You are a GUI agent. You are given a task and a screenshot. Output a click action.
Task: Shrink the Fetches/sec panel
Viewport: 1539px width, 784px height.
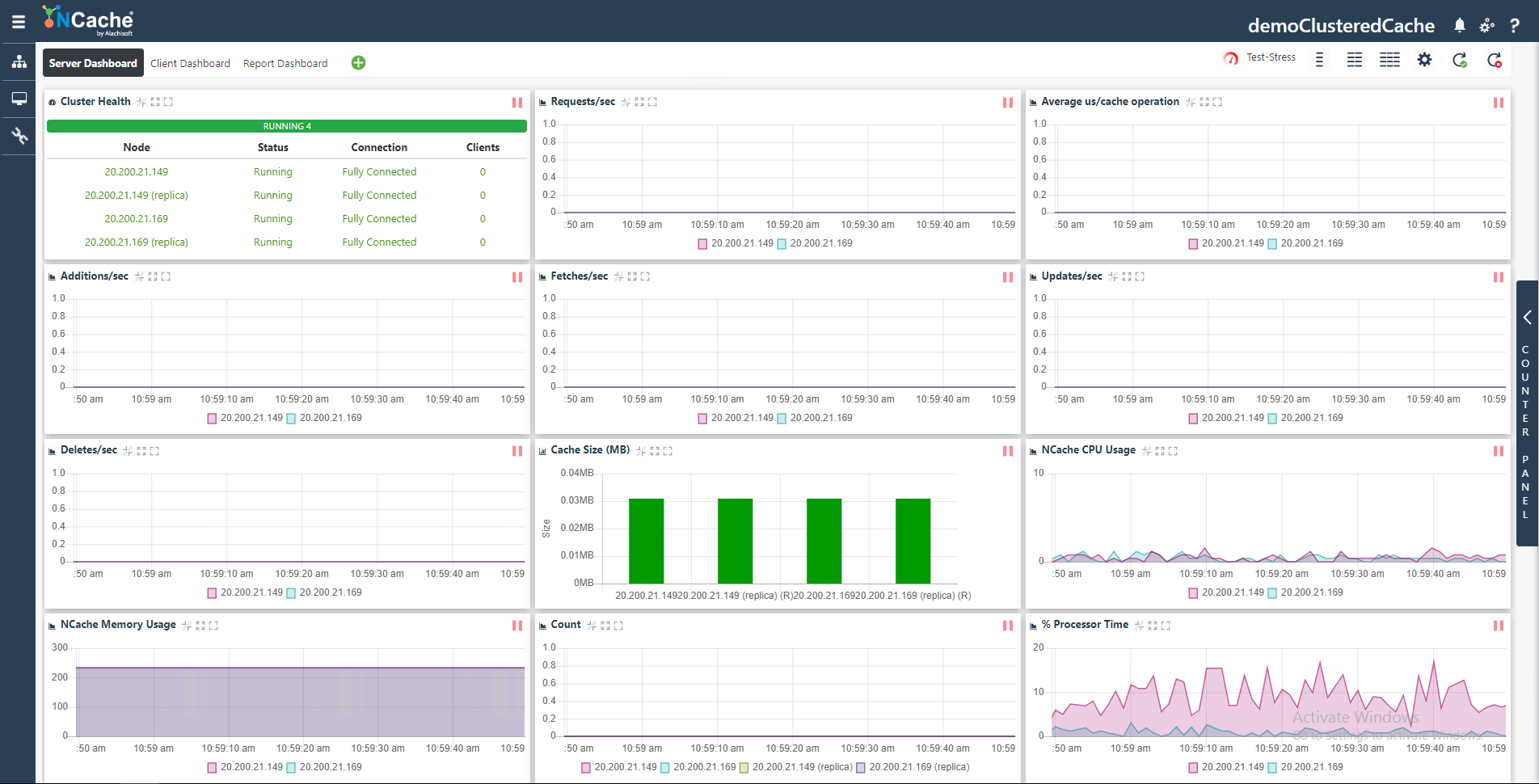(619, 276)
